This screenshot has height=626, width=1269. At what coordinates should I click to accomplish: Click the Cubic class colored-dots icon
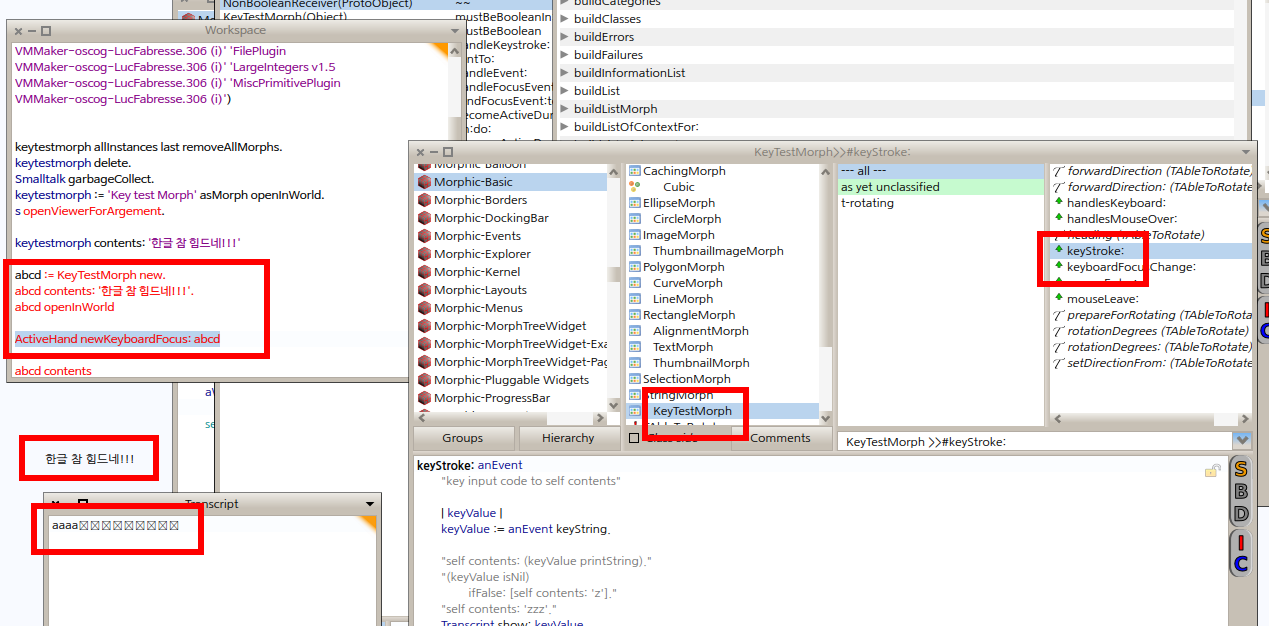(634, 187)
